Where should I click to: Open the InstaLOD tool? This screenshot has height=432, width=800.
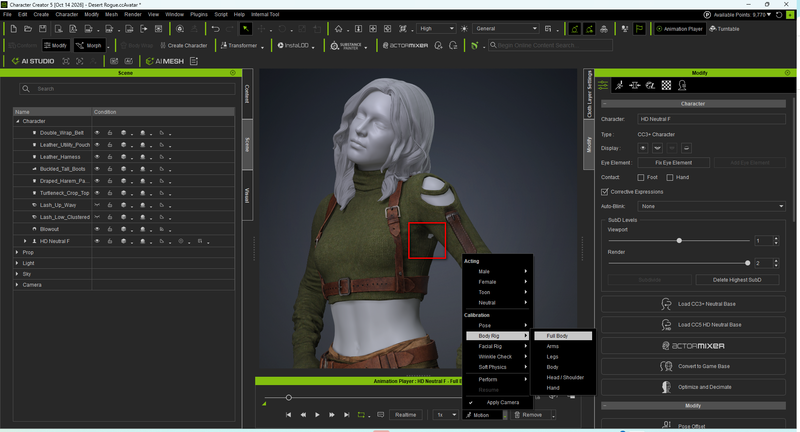[293, 46]
